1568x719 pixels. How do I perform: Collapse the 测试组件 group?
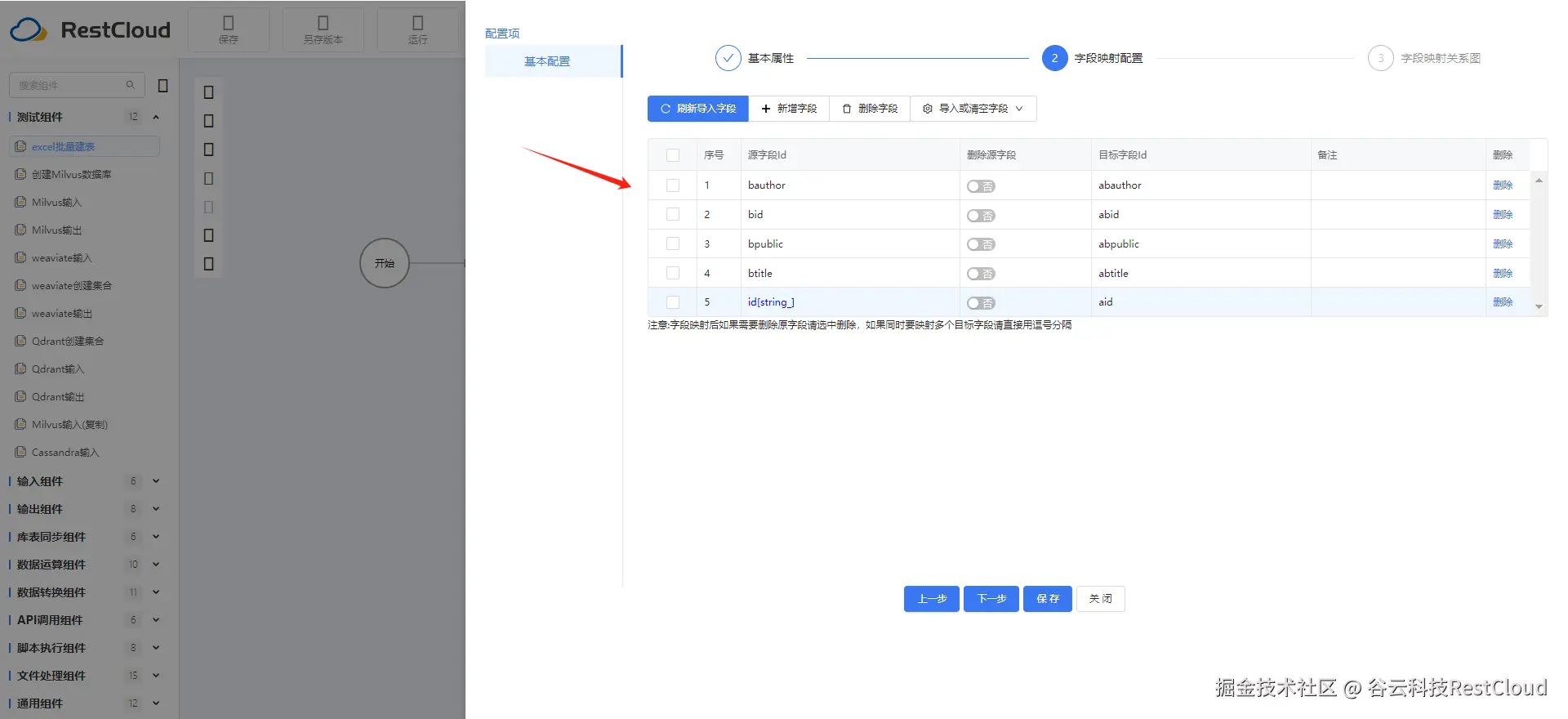click(x=156, y=117)
